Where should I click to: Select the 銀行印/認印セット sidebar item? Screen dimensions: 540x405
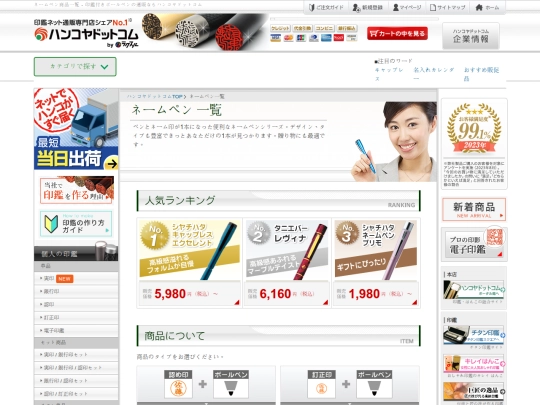[x=76, y=381]
